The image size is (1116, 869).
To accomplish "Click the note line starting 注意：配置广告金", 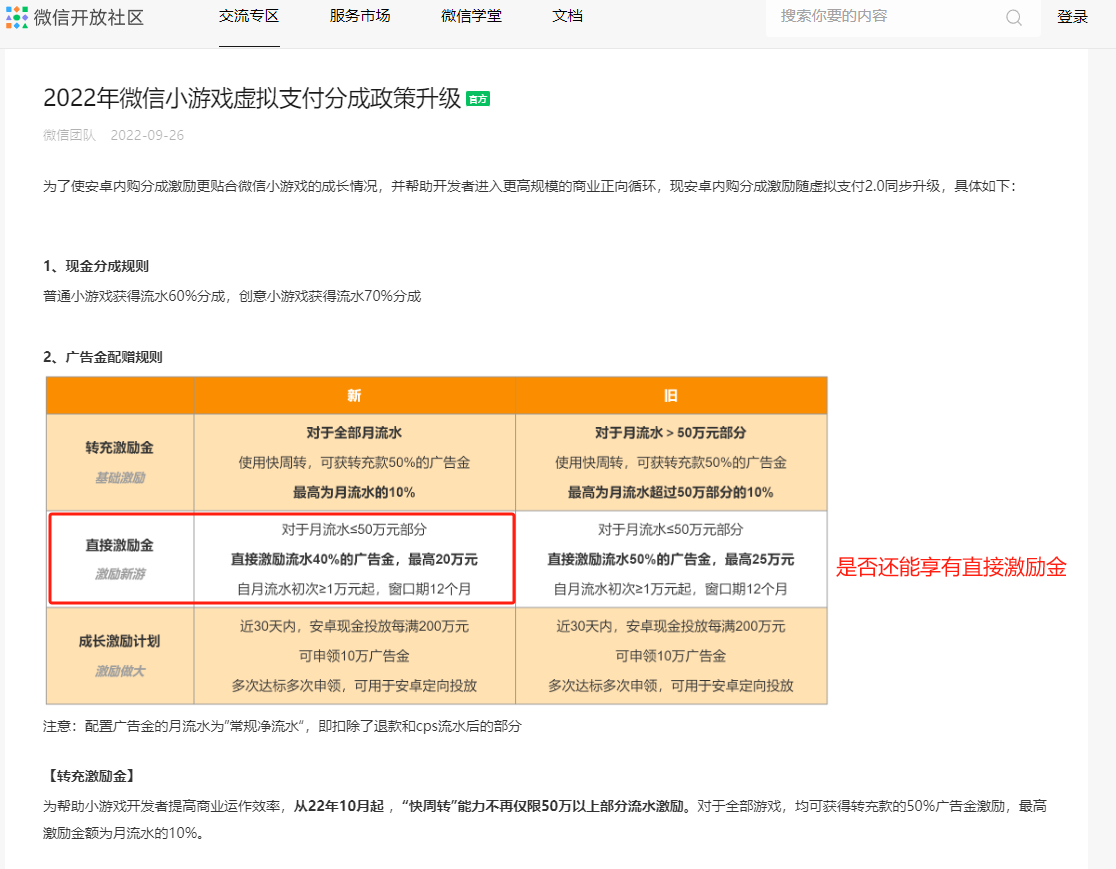I will pos(282,726).
